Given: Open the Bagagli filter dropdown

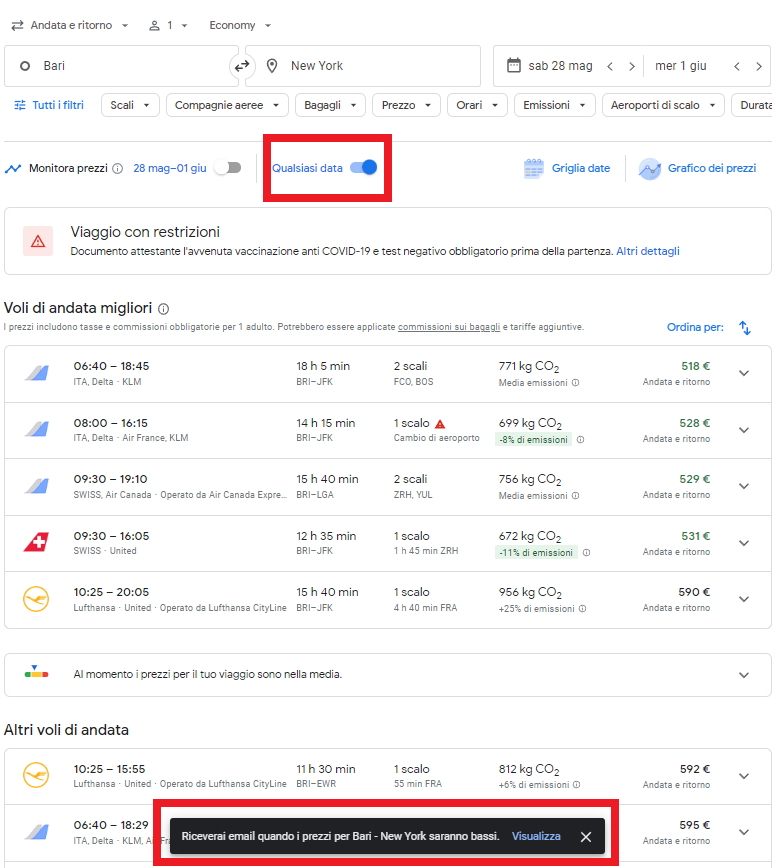Looking at the screenshot, I should 330,105.
